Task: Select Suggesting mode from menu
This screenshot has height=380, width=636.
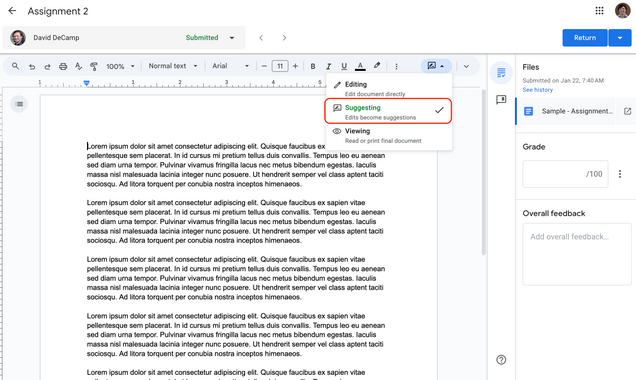Action: [388, 112]
